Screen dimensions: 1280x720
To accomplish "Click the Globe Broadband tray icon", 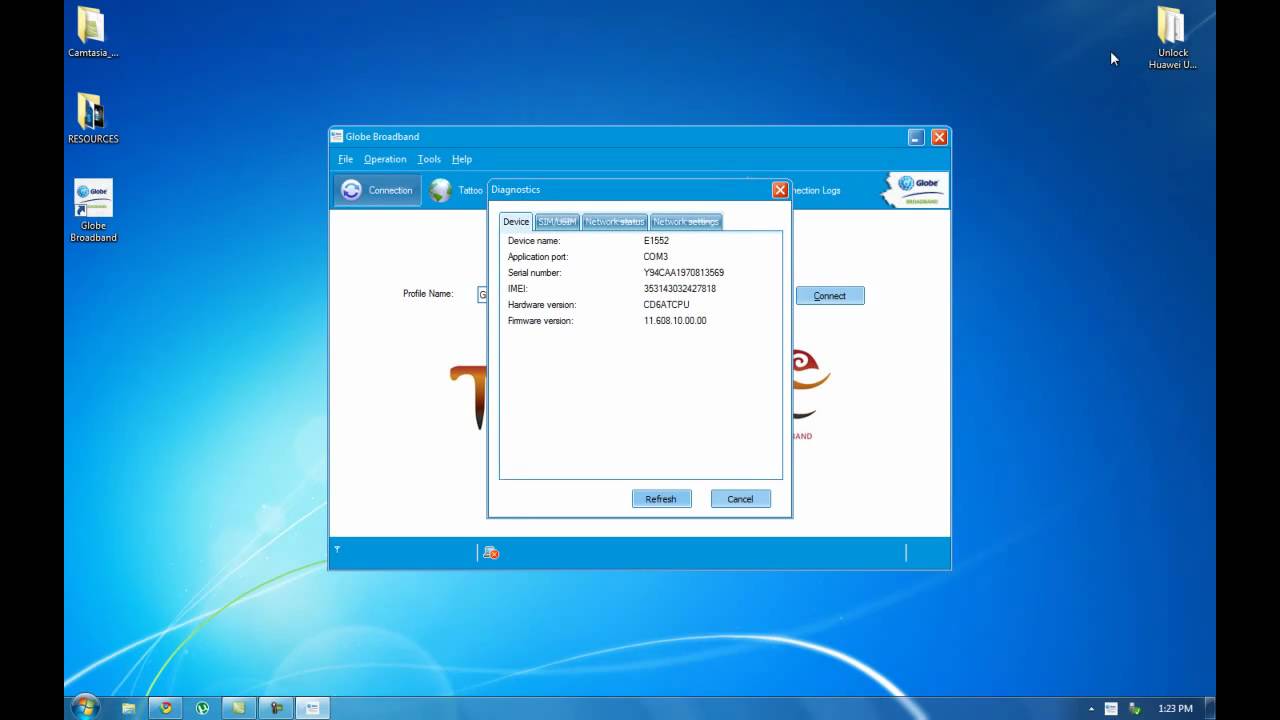I will point(1111,709).
